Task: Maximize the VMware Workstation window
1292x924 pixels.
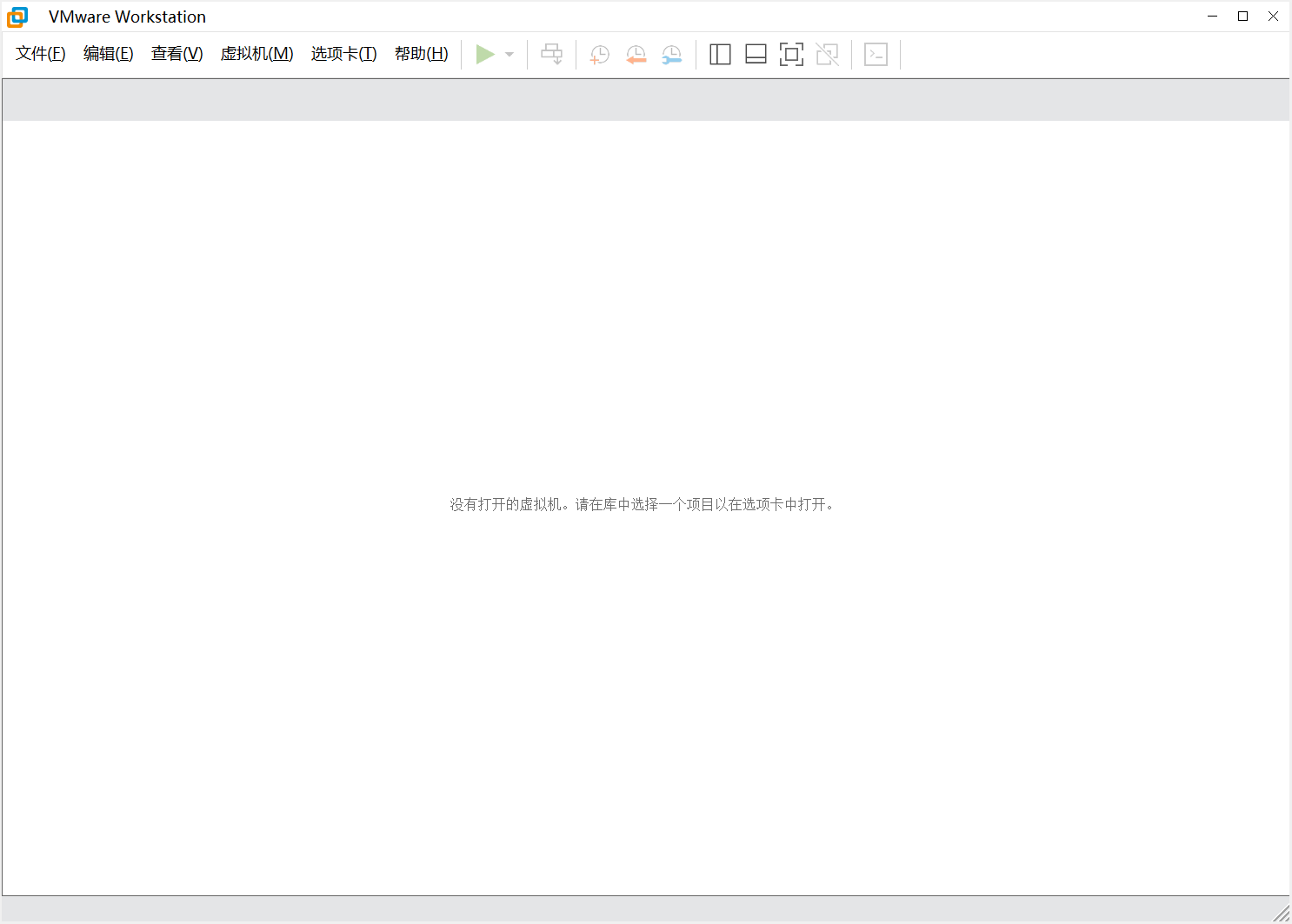Action: (1243, 17)
